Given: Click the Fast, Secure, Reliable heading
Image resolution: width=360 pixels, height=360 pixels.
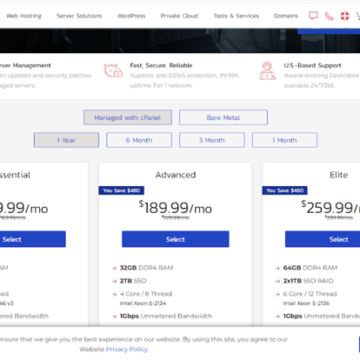Looking at the screenshot, I should (161, 65).
